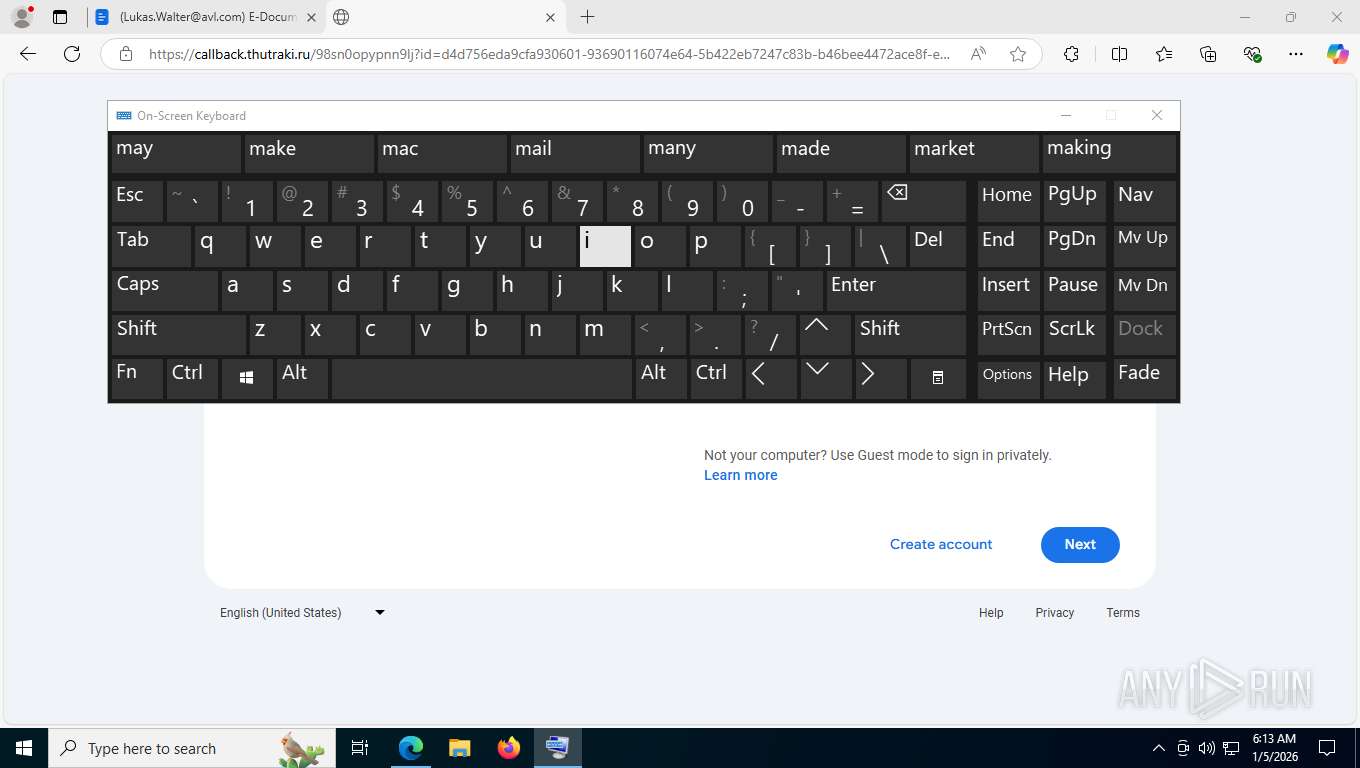
Task: Click the Create account link
Action: point(941,544)
